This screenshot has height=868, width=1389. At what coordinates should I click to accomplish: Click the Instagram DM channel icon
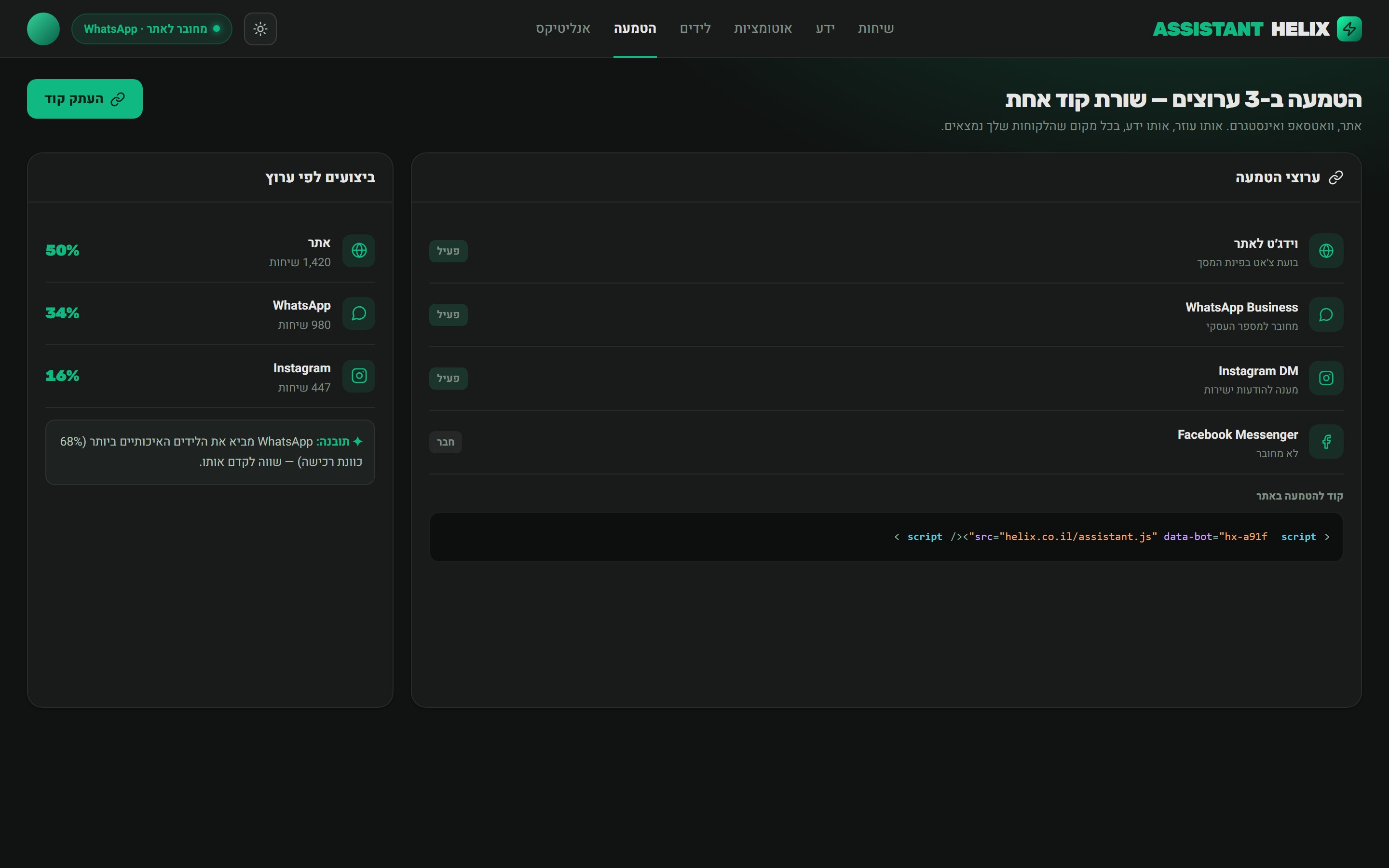tap(1326, 379)
